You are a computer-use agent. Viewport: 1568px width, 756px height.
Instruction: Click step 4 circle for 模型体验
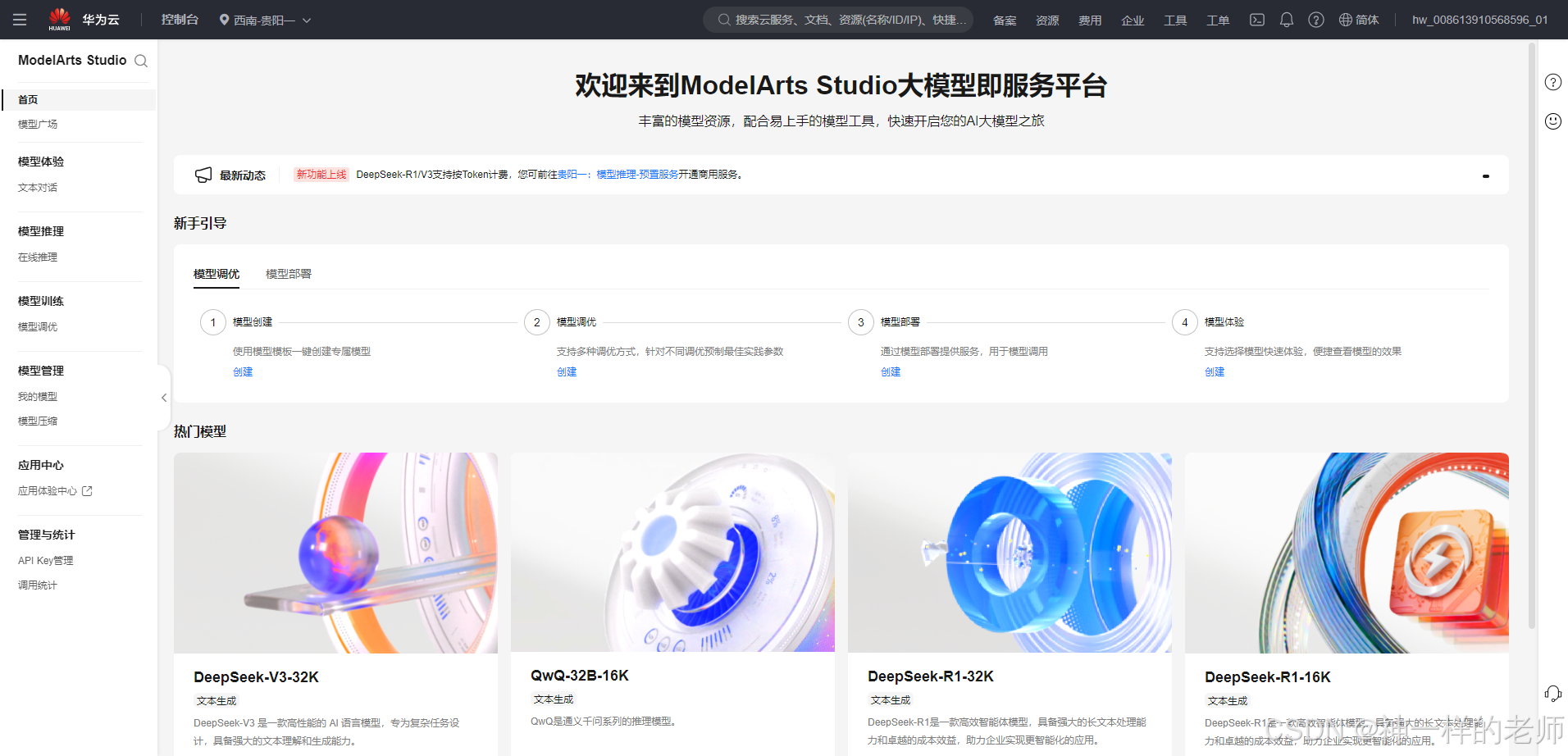coord(1185,322)
